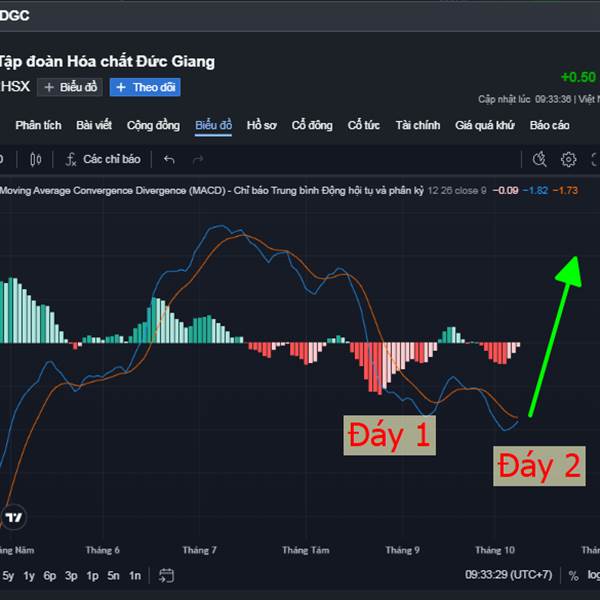
Task: Click the +0.50 price change value
Action: 578,77
